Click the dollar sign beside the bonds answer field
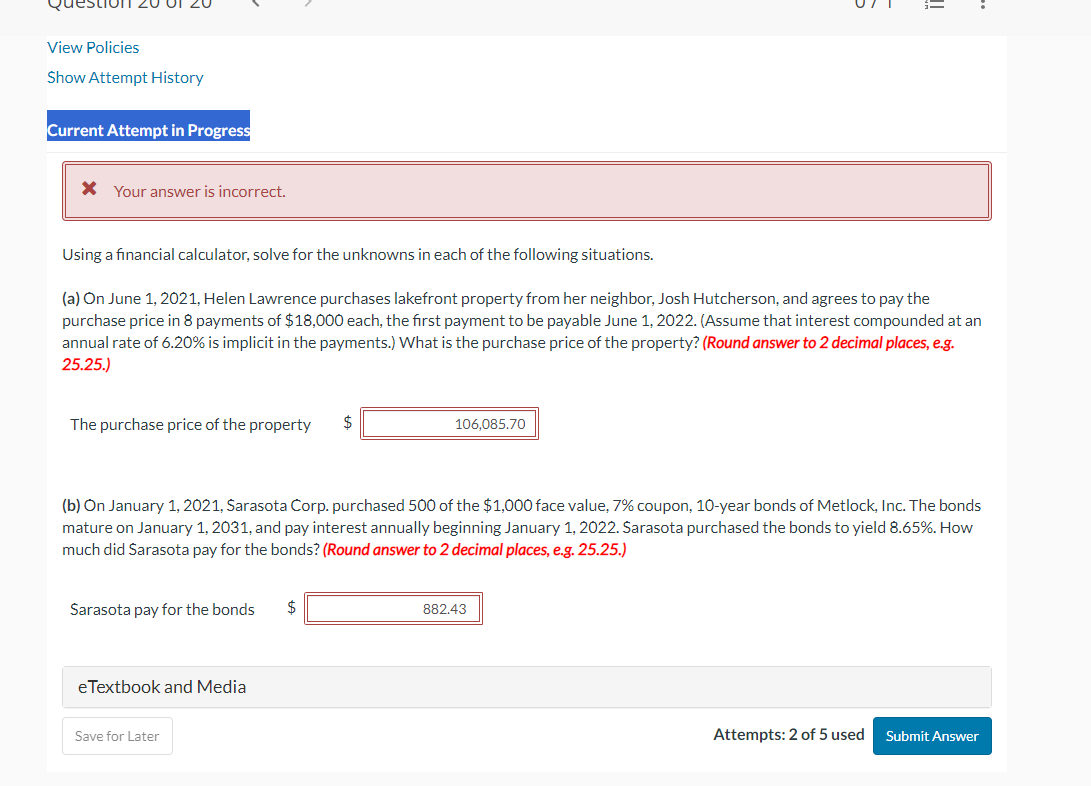1091x786 pixels. [291, 608]
